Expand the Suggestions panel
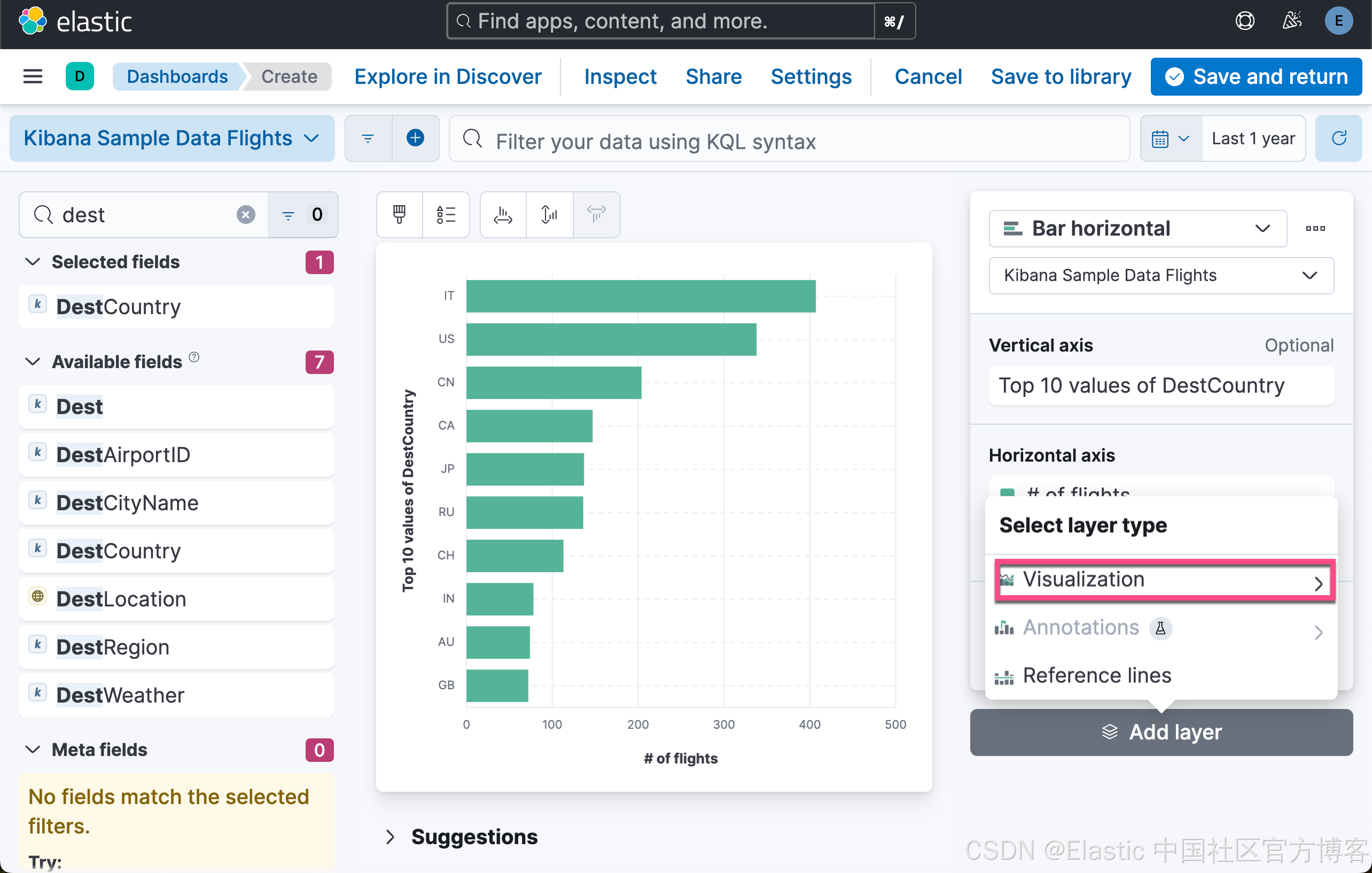Screen dimensions: 1372x873 click(x=391, y=837)
